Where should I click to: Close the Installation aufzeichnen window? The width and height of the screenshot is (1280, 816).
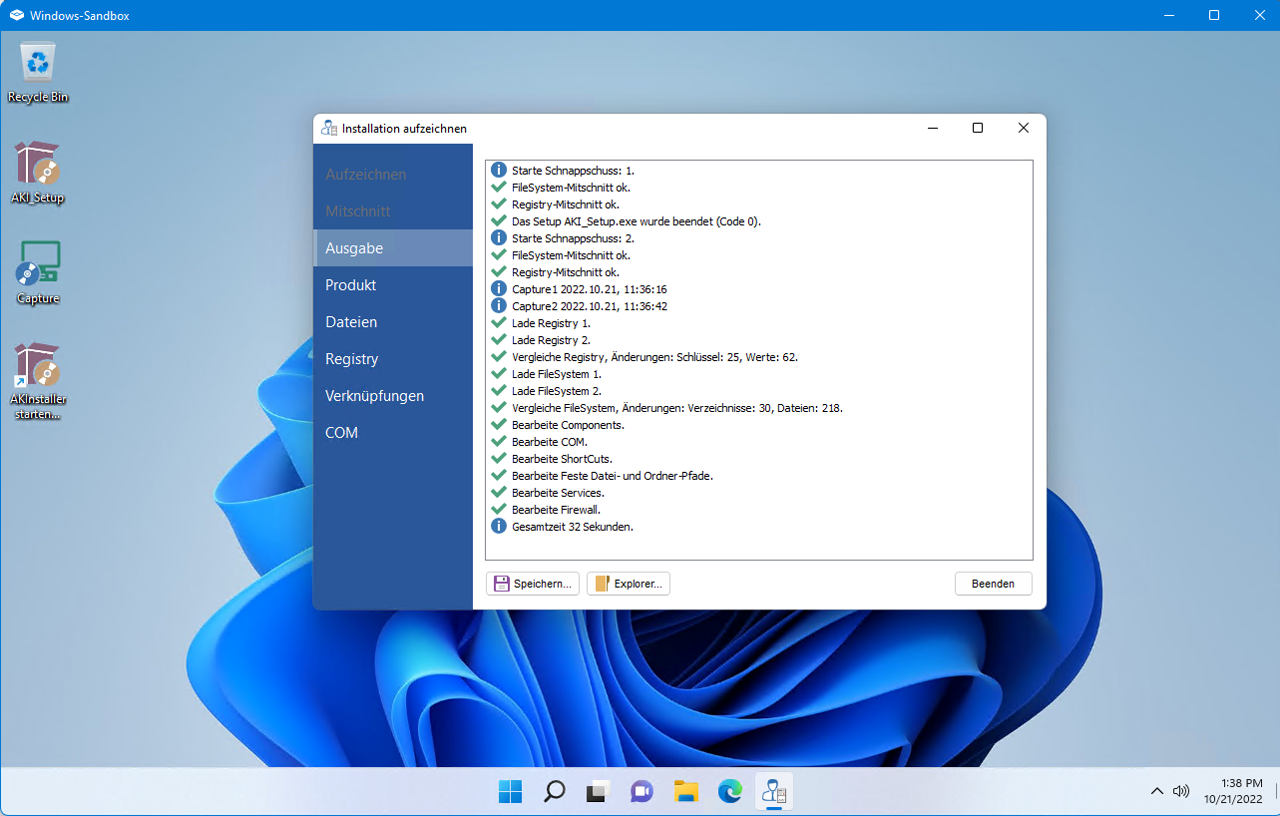tap(1023, 128)
